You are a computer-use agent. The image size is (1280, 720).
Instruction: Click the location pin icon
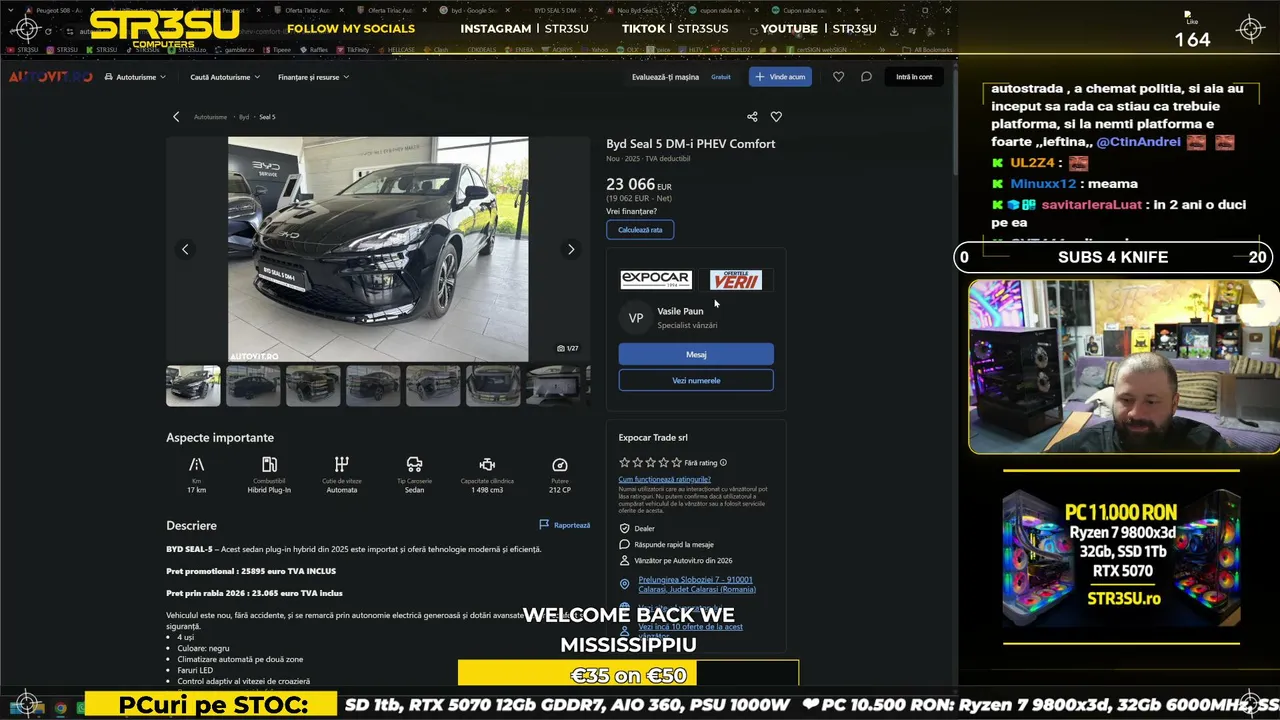(x=625, y=584)
